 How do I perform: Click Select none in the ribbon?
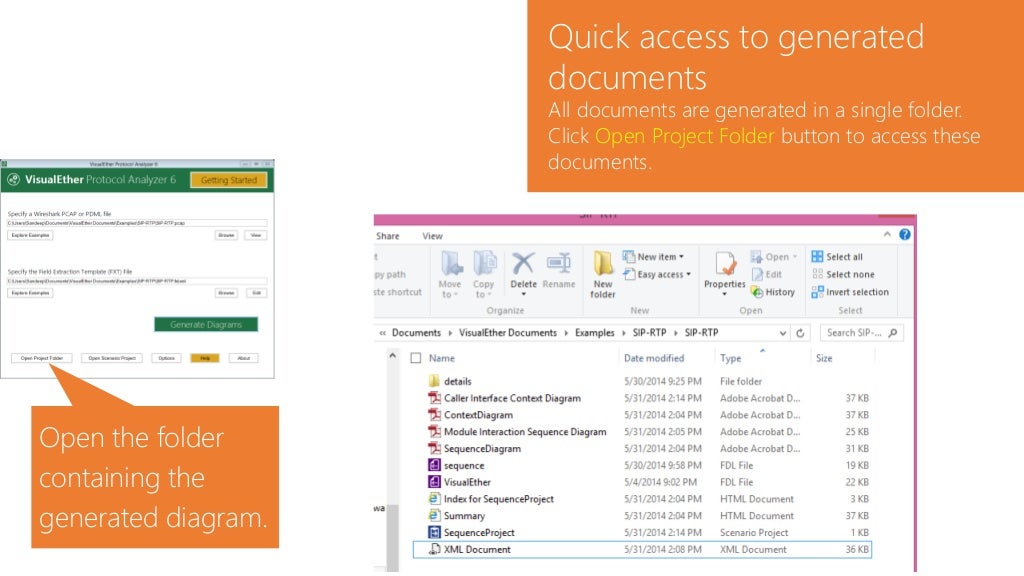coord(842,274)
